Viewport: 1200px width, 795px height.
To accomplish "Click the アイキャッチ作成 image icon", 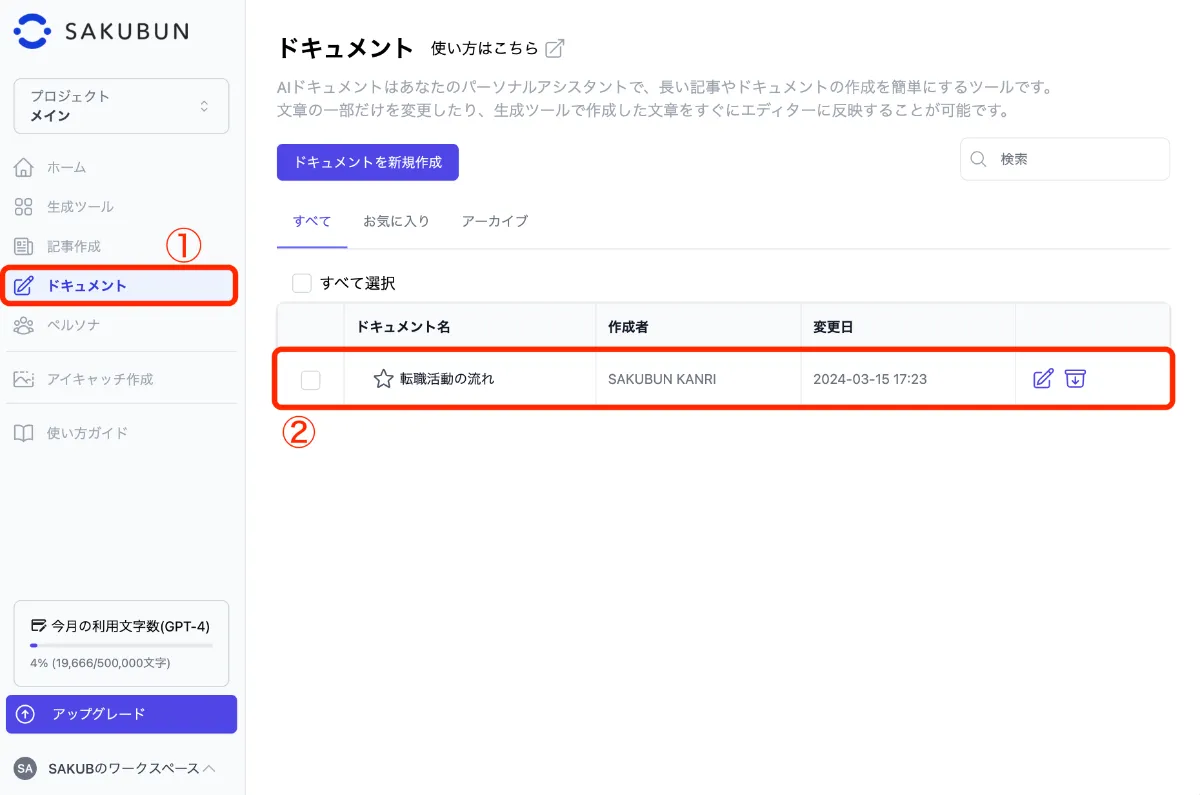I will click(x=24, y=379).
